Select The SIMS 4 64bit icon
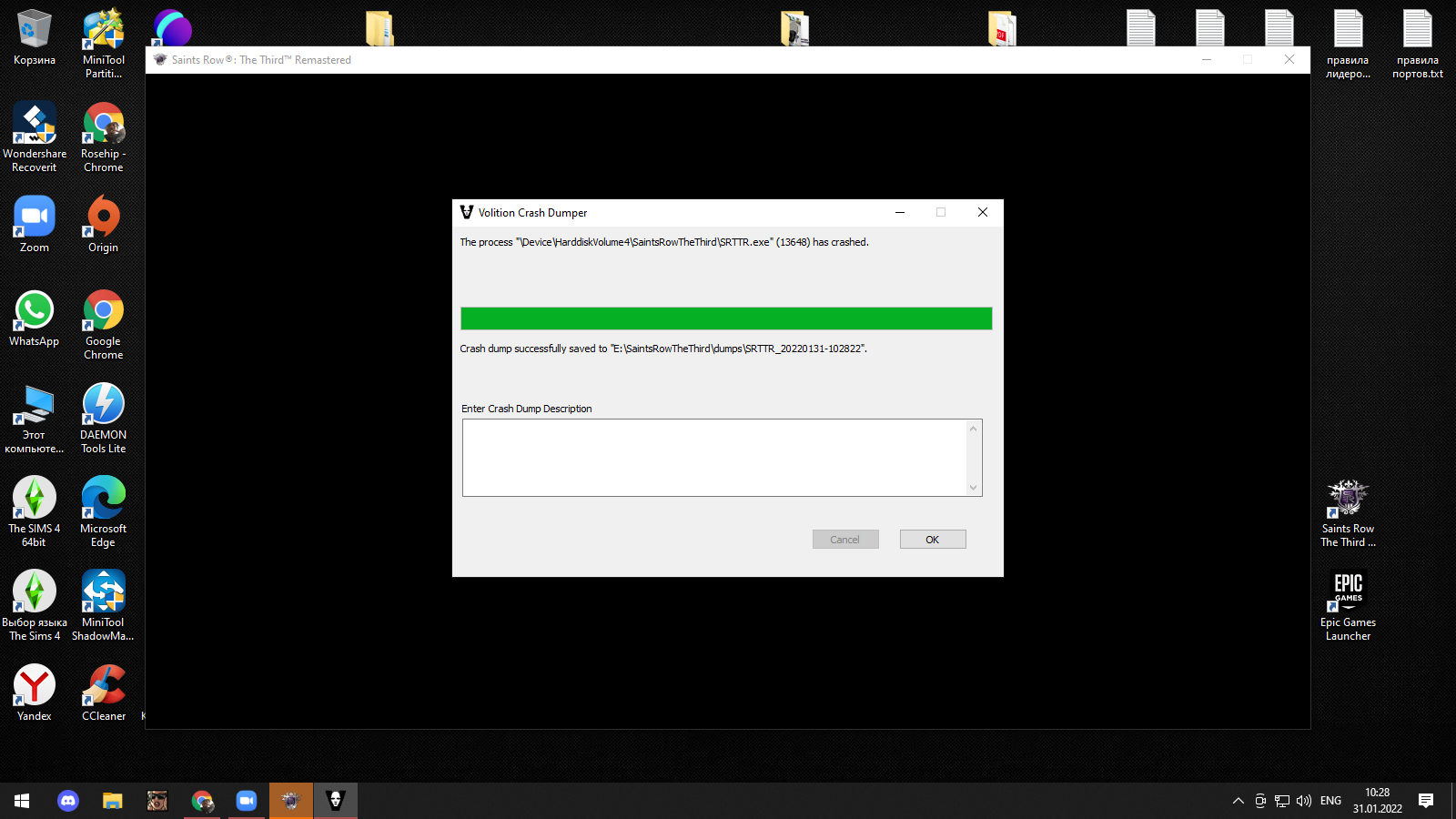 (x=35, y=512)
